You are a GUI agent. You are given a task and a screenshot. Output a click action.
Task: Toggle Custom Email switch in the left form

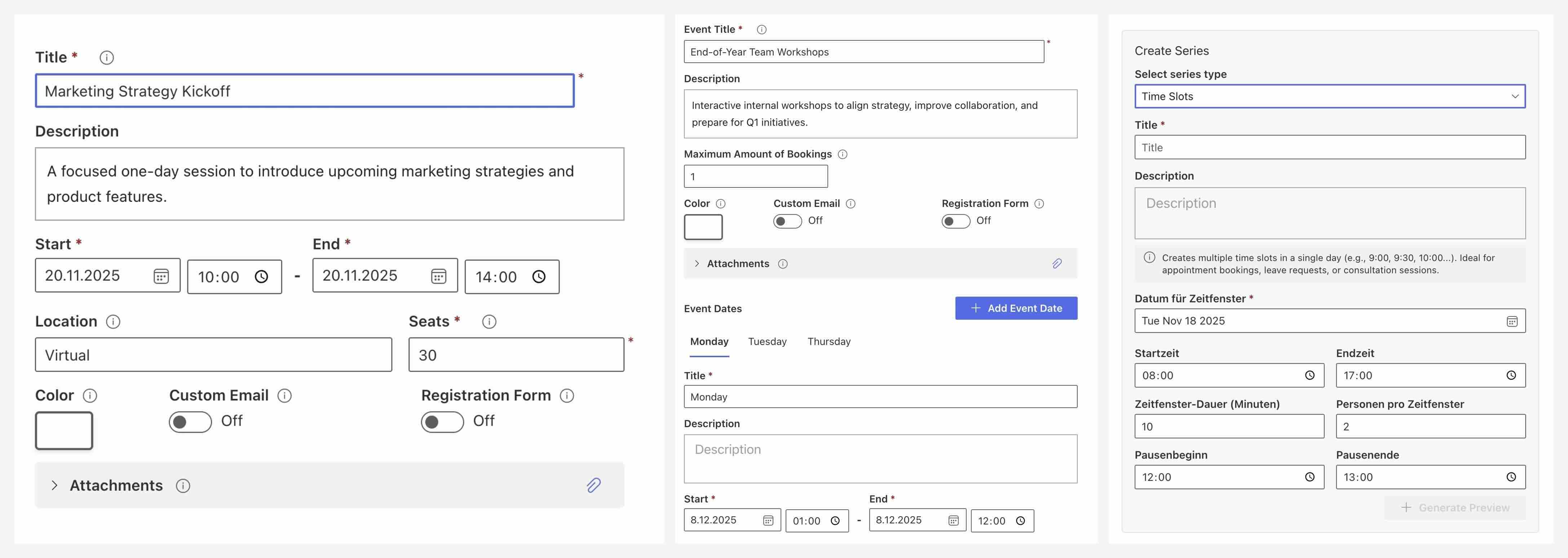[x=190, y=422]
